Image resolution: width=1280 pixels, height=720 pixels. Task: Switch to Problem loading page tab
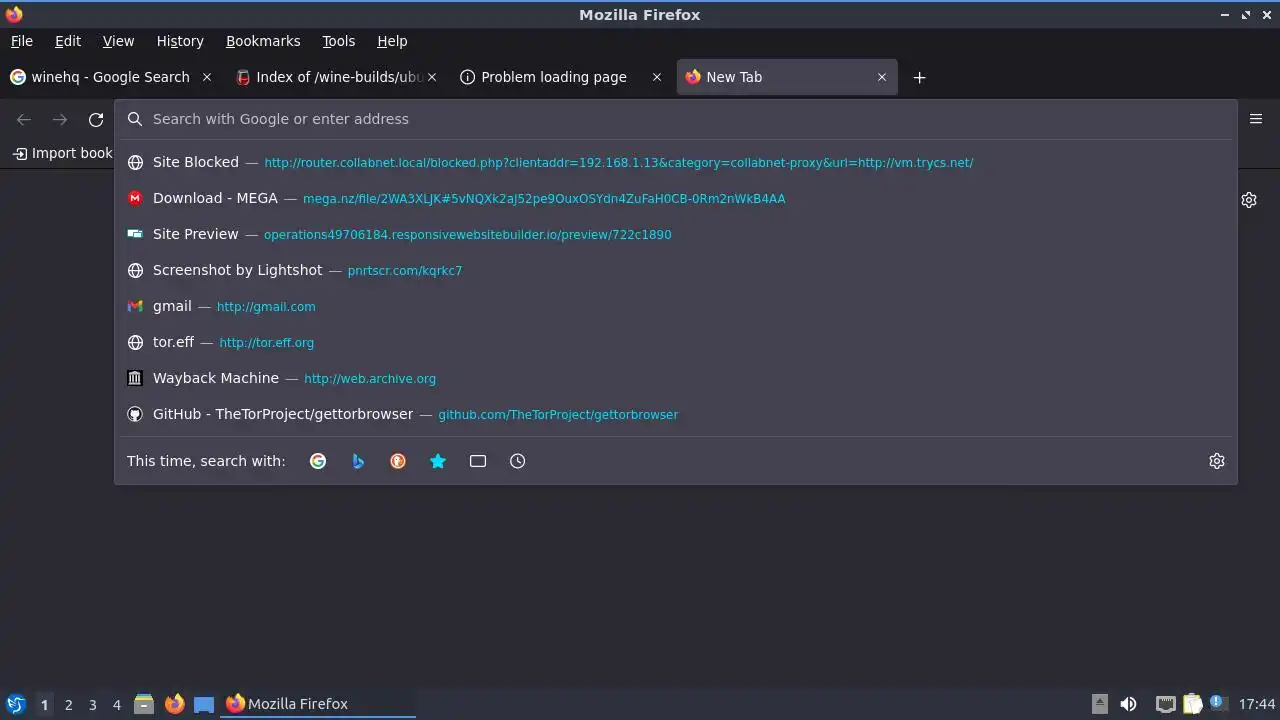point(562,77)
